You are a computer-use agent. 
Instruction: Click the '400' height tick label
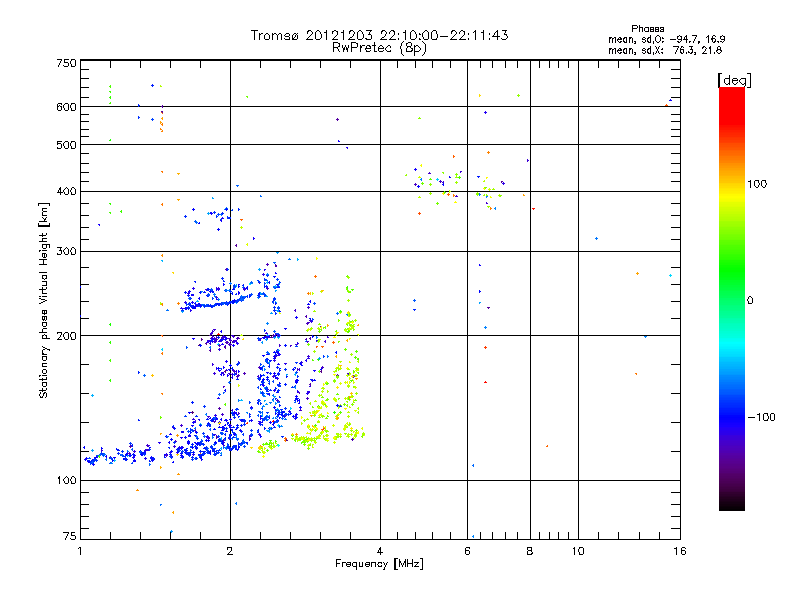click(66, 192)
